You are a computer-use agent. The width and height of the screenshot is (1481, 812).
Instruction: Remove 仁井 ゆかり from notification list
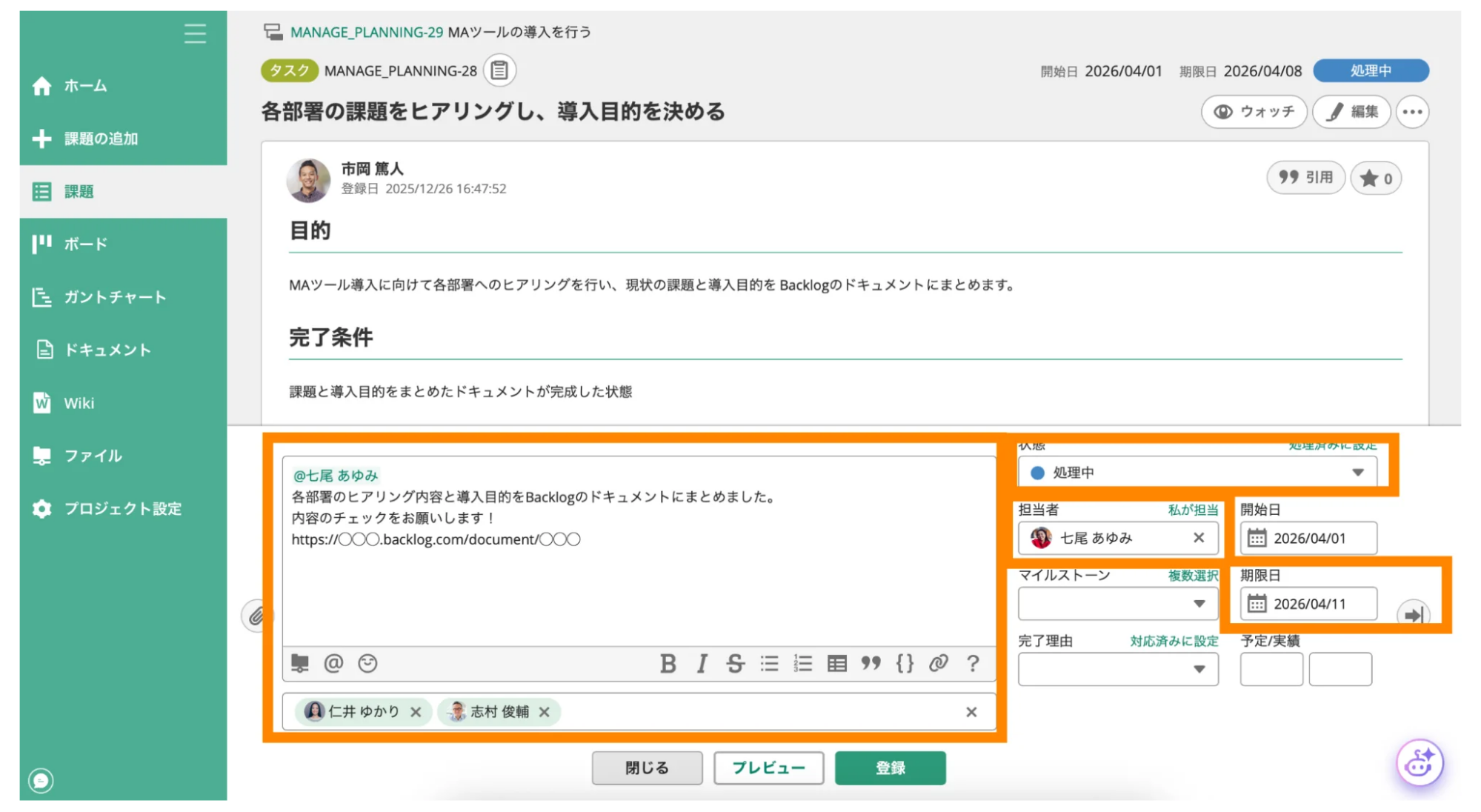416,712
